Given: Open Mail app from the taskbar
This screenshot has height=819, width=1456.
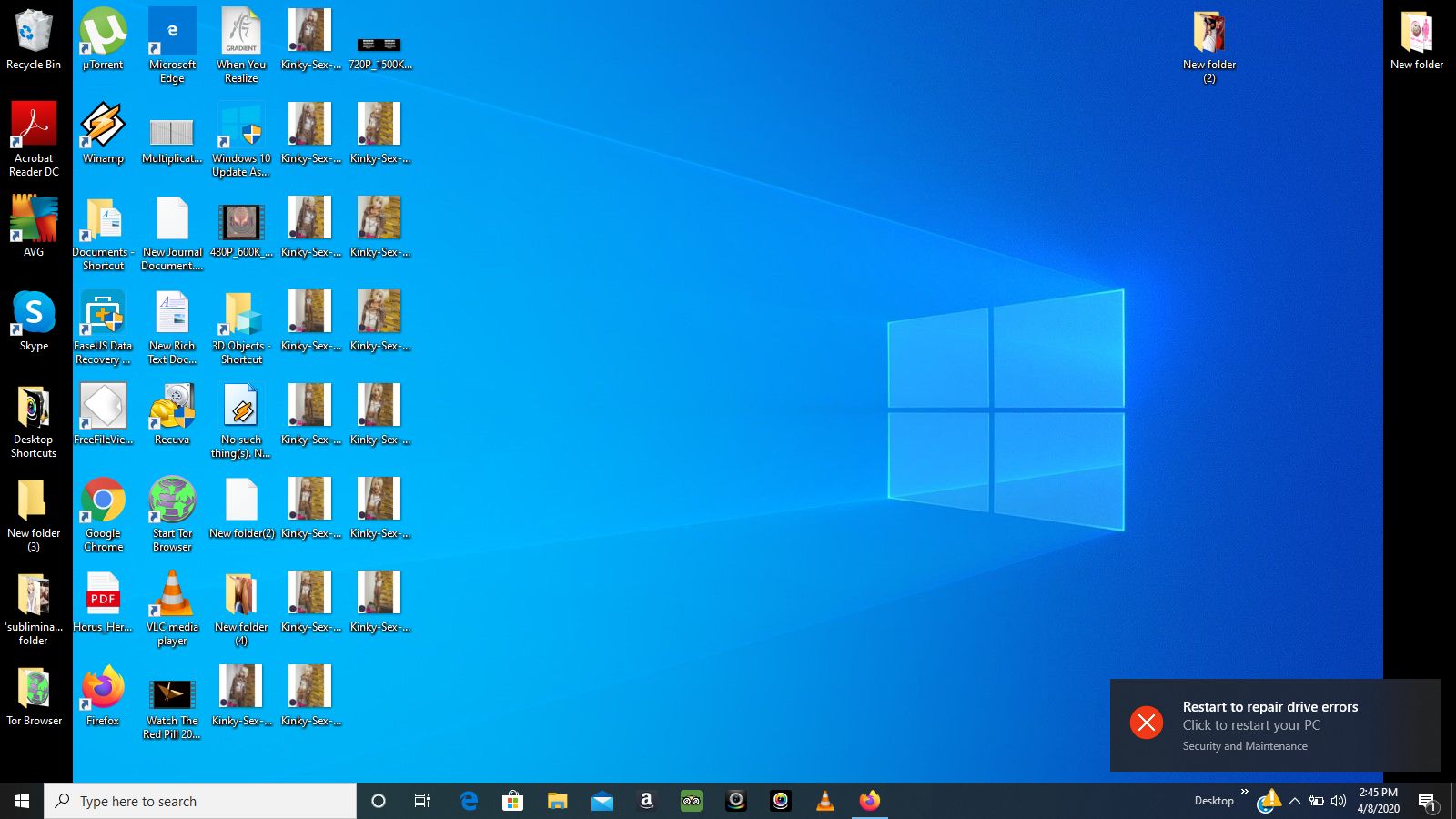Looking at the screenshot, I should 602,801.
